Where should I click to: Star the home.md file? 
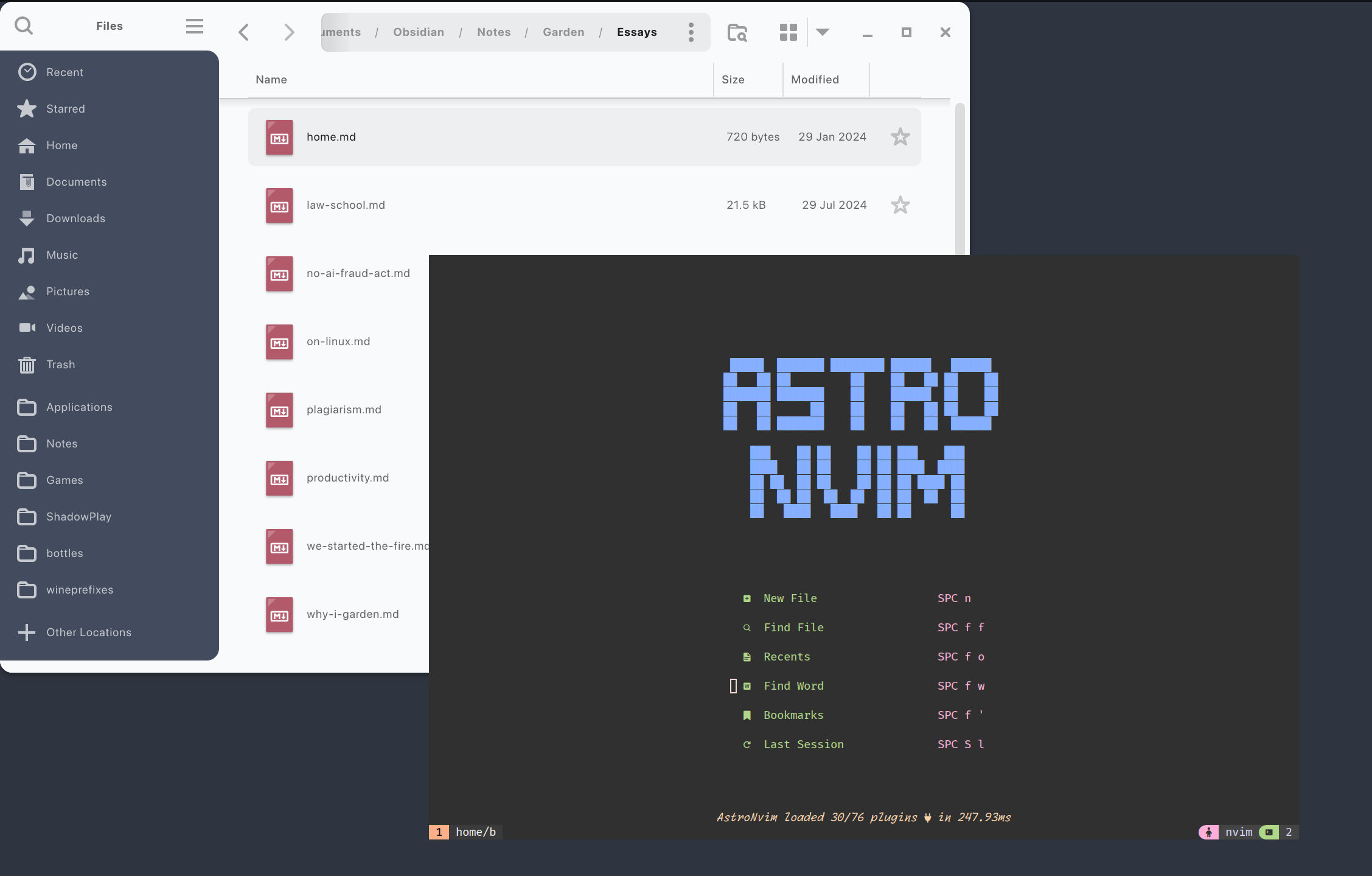click(900, 137)
